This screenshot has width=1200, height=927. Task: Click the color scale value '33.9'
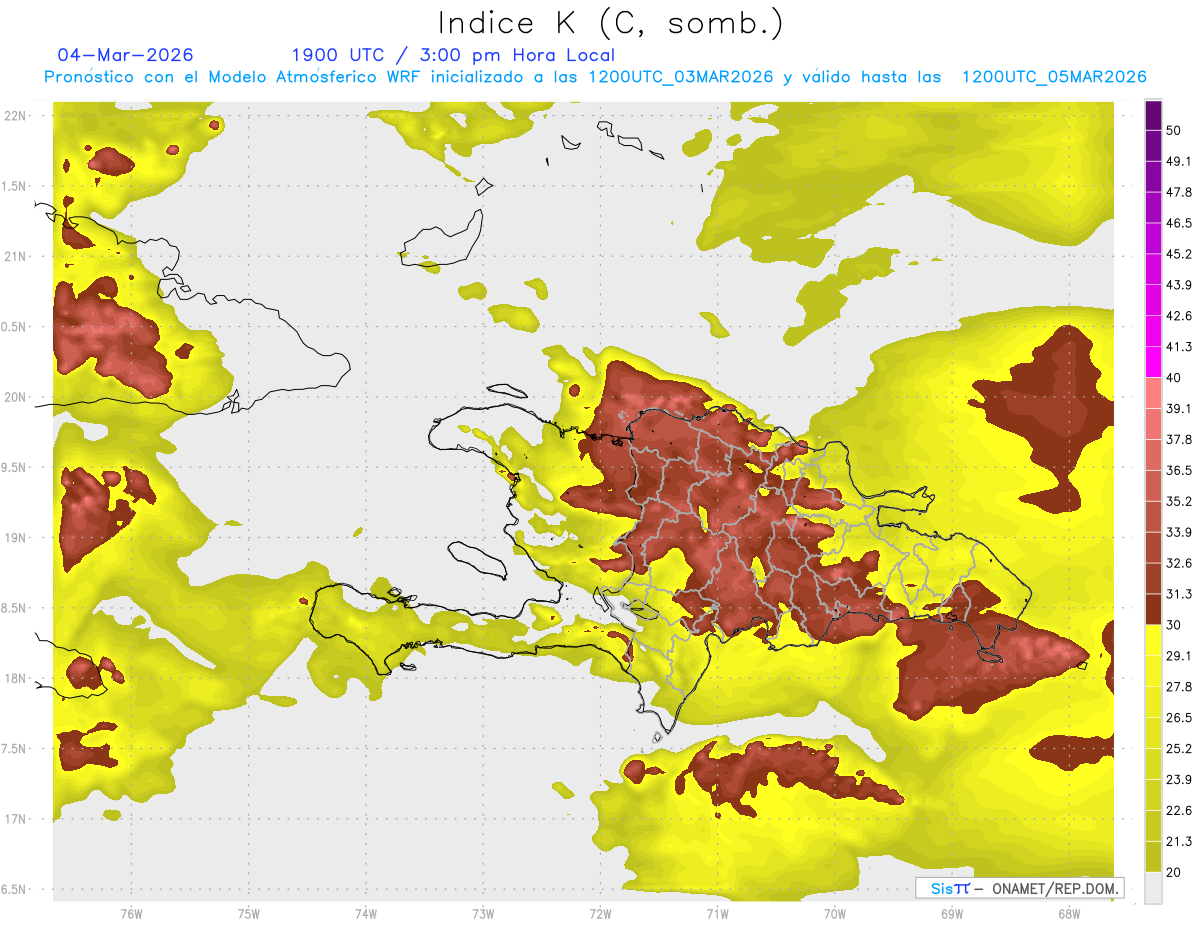pos(1179,532)
